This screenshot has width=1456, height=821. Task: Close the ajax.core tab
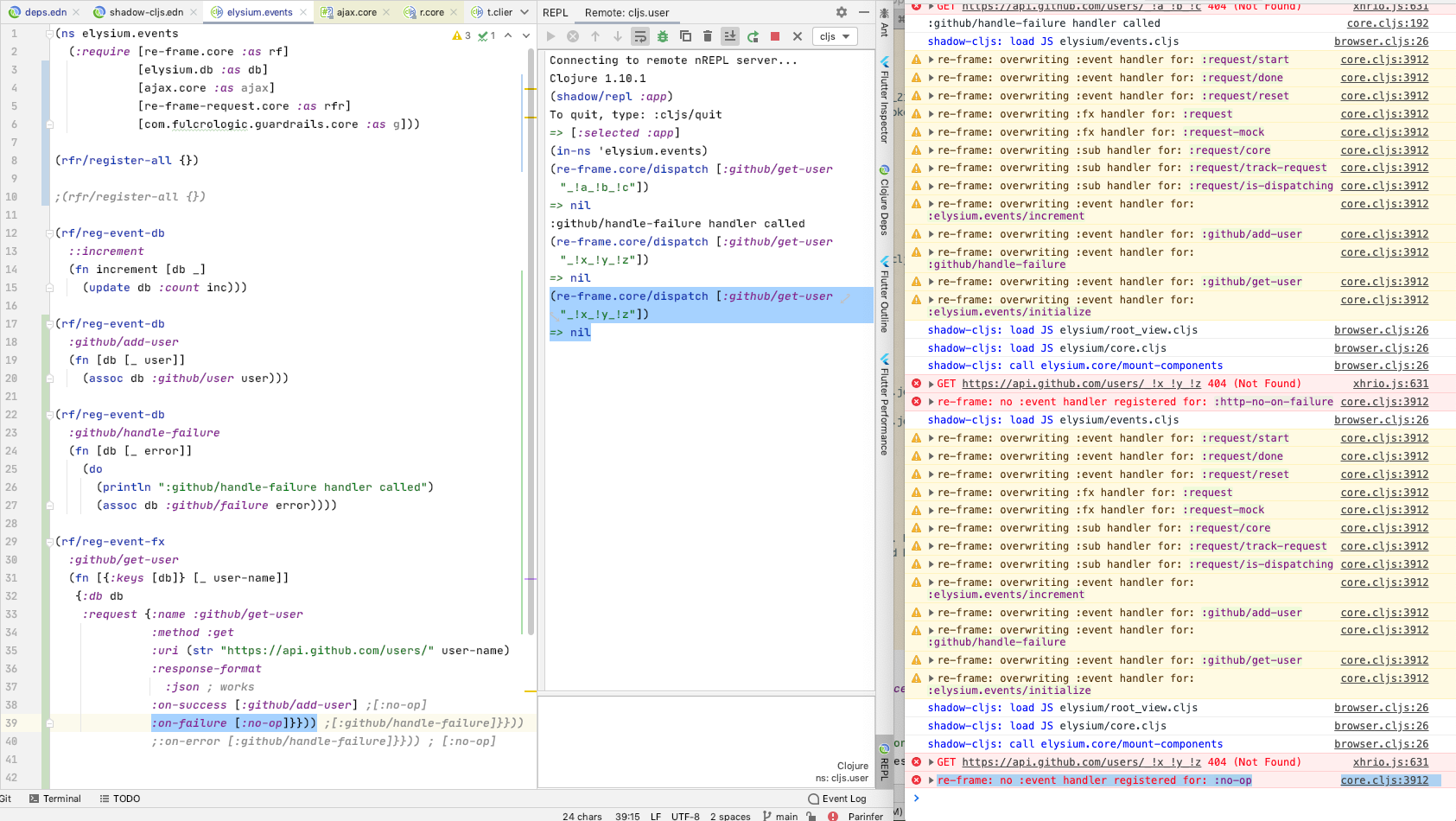click(x=386, y=12)
